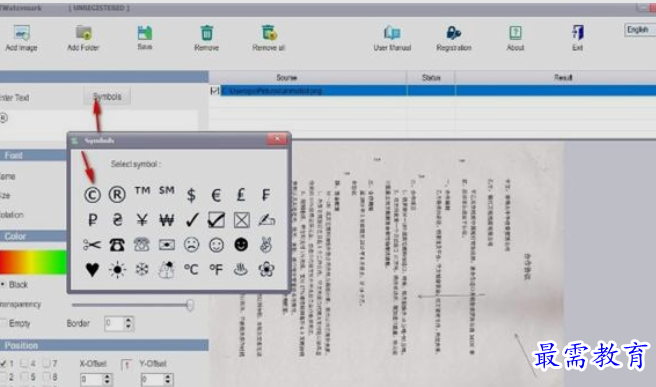The image size is (656, 387).
Task: Select the pound £ symbol
Action: point(241,195)
